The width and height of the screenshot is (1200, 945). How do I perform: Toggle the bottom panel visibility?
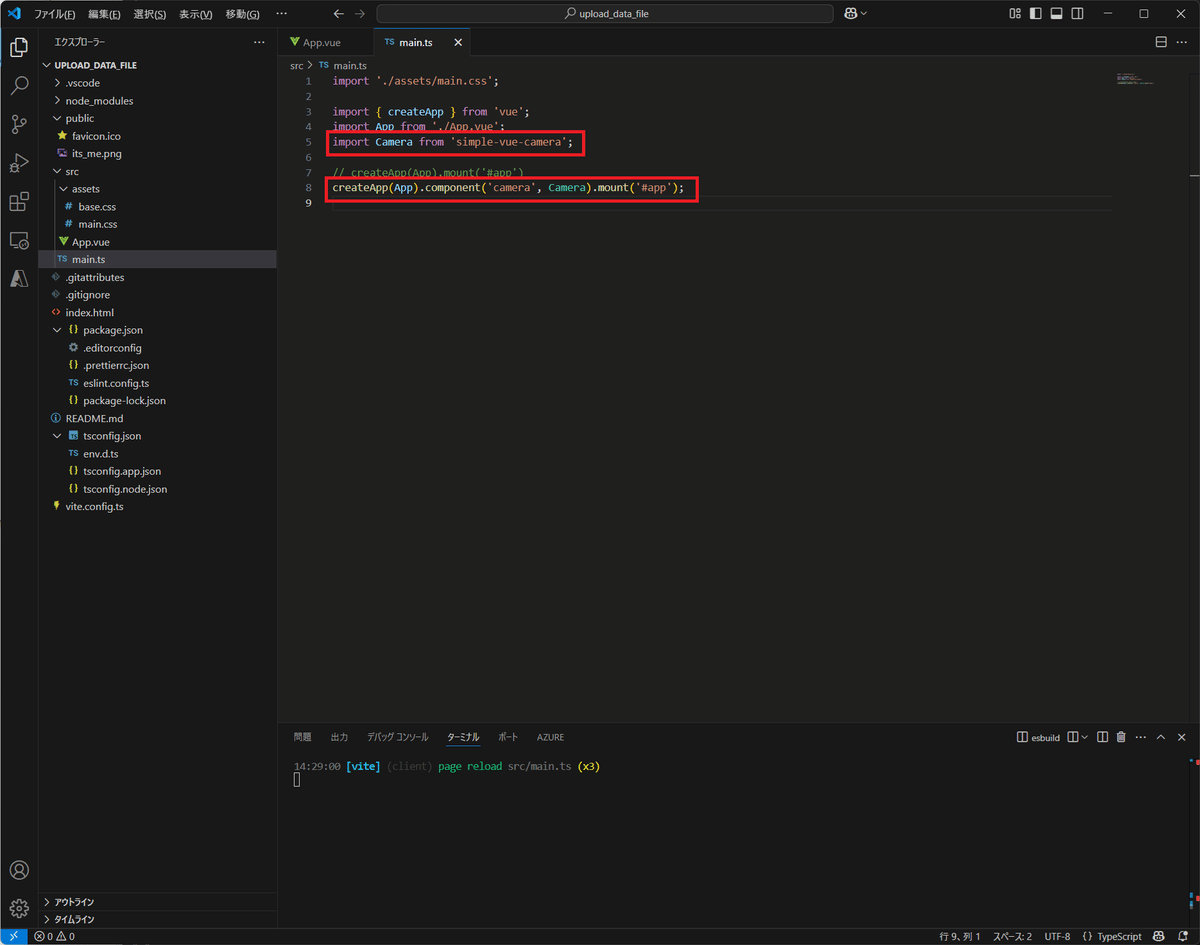click(1056, 13)
